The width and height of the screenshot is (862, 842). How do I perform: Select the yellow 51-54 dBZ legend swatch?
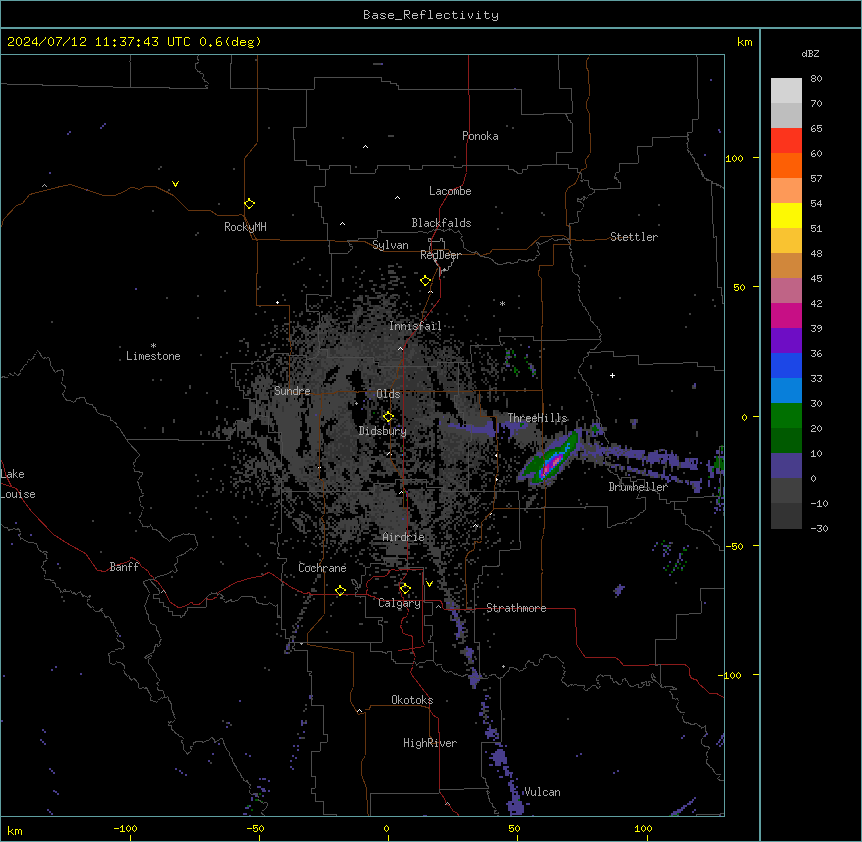coord(786,215)
